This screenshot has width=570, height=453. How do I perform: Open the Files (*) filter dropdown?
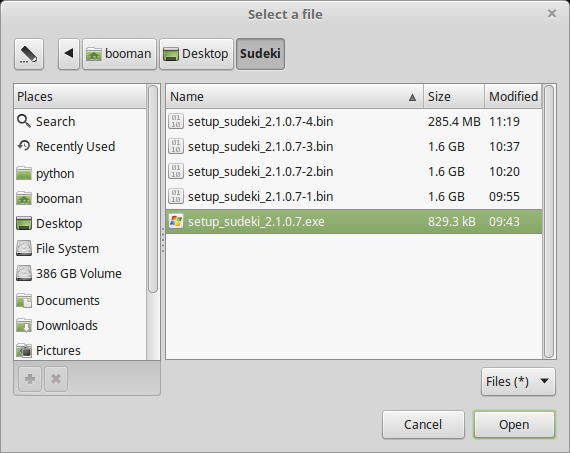[518, 381]
